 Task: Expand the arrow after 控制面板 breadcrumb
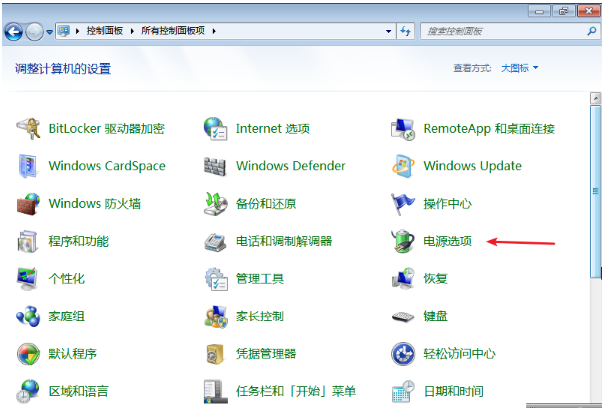coord(132,31)
